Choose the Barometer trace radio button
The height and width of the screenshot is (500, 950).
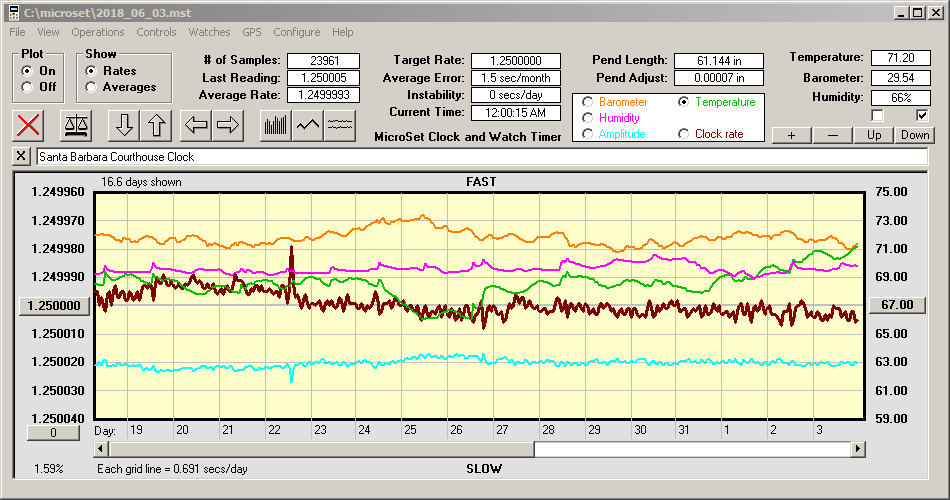tap(588, 102)
